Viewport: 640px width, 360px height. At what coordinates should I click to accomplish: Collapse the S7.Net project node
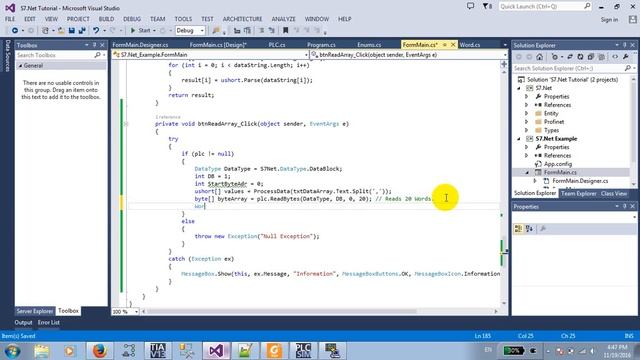[519, 88]
